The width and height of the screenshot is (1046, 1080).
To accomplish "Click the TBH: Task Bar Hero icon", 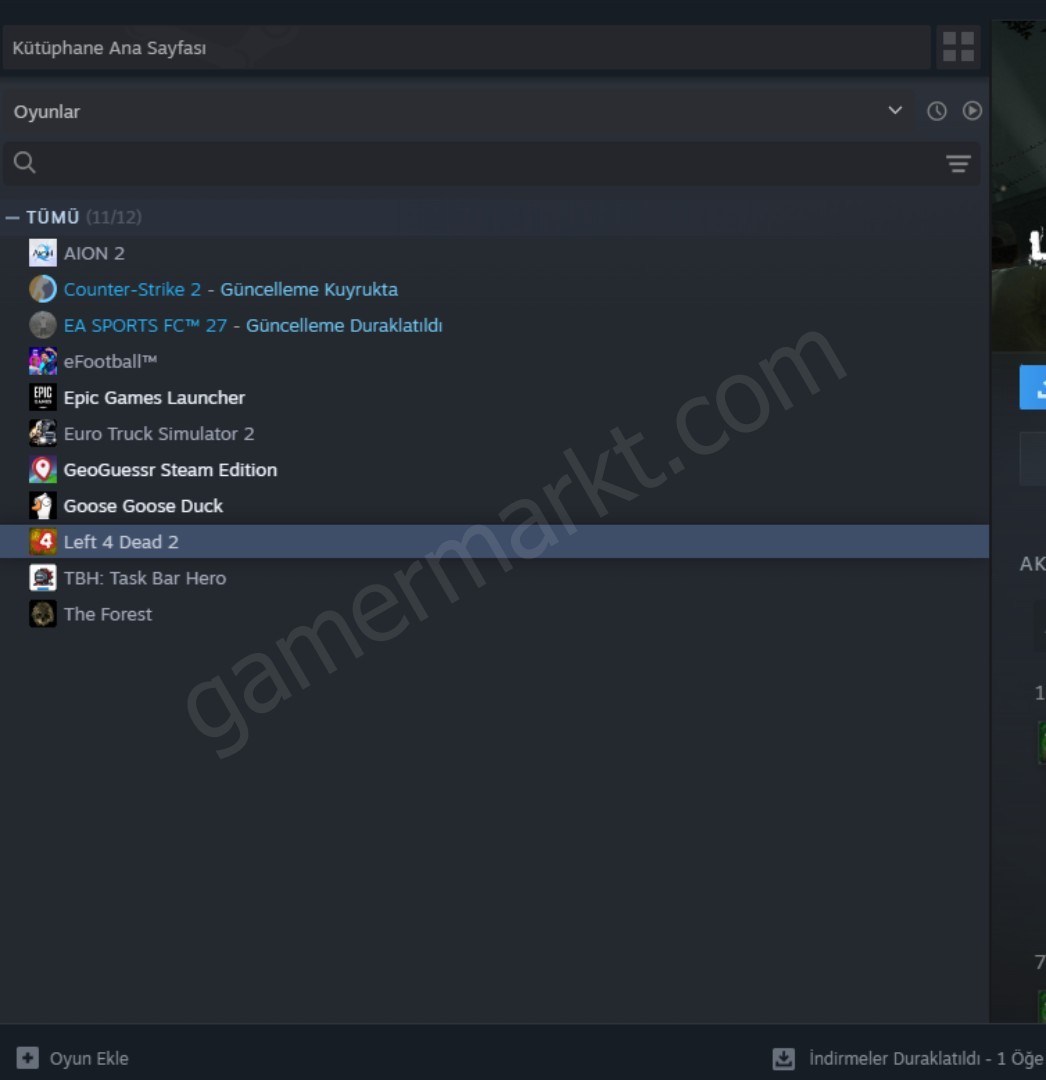I will 43,578.
